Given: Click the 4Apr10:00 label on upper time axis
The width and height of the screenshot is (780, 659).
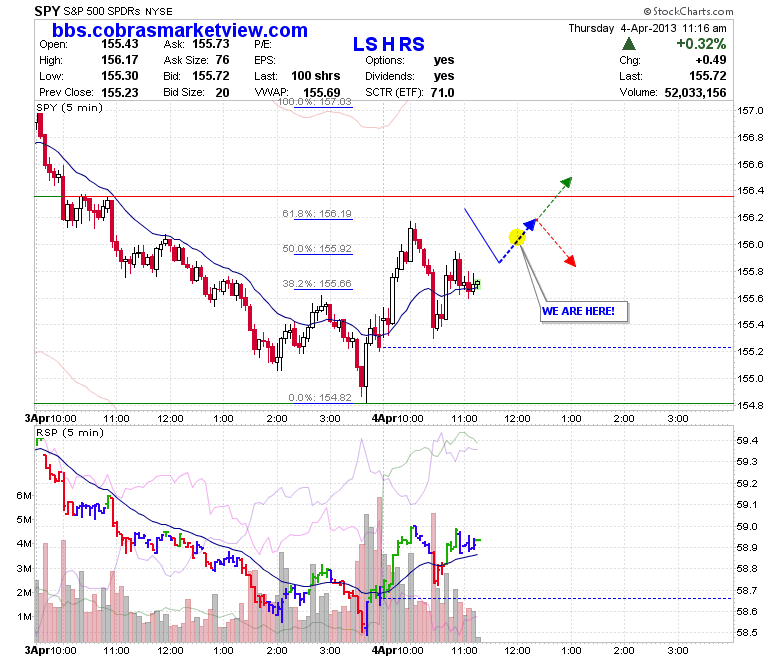Looking at the screenshot, I should (397, 418).
